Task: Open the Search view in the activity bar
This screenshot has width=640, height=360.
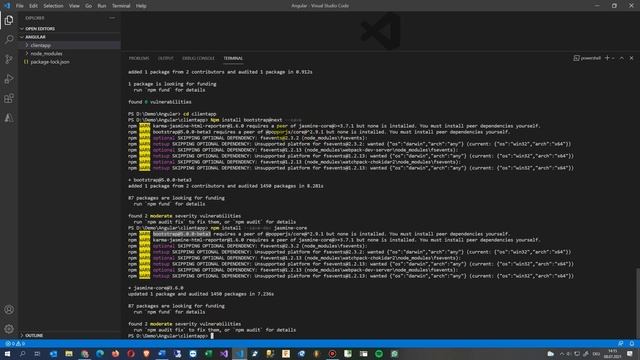Action: click(x=9, y=40)
